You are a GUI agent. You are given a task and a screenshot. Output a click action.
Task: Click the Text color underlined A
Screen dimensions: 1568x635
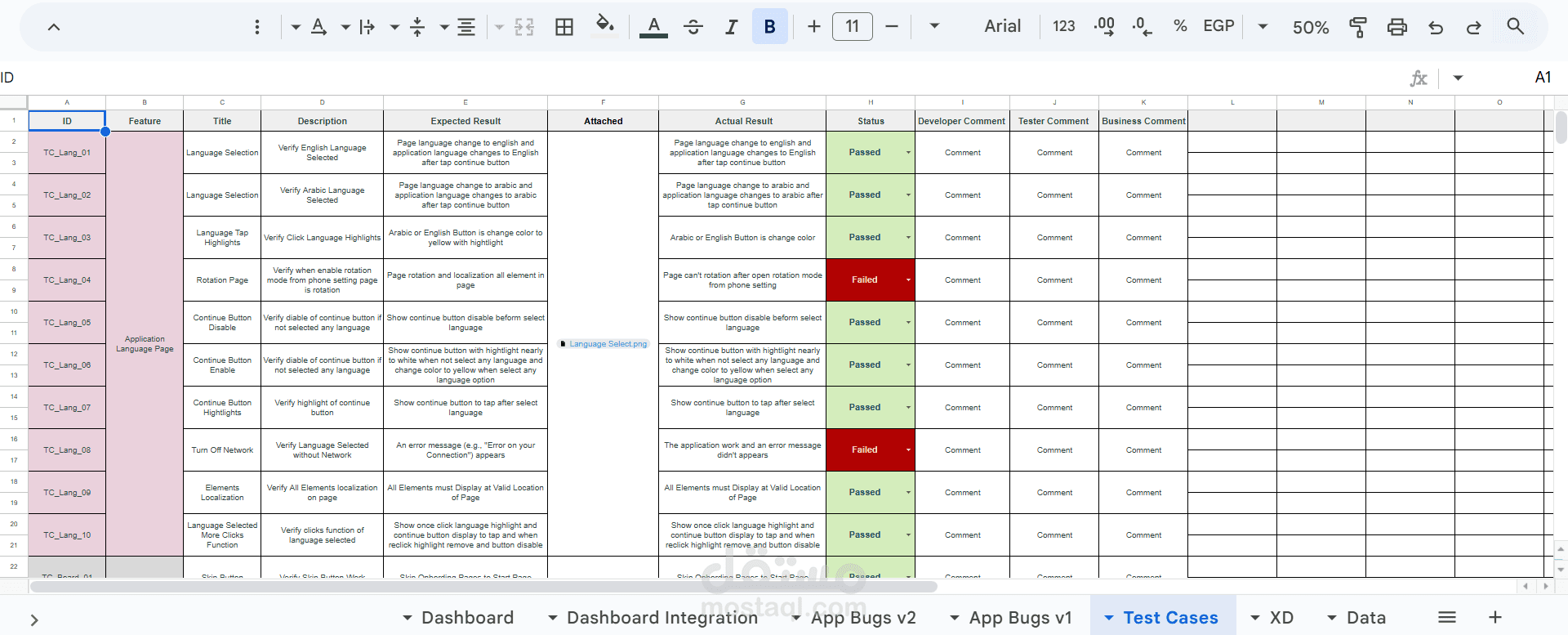coord(653,27)
